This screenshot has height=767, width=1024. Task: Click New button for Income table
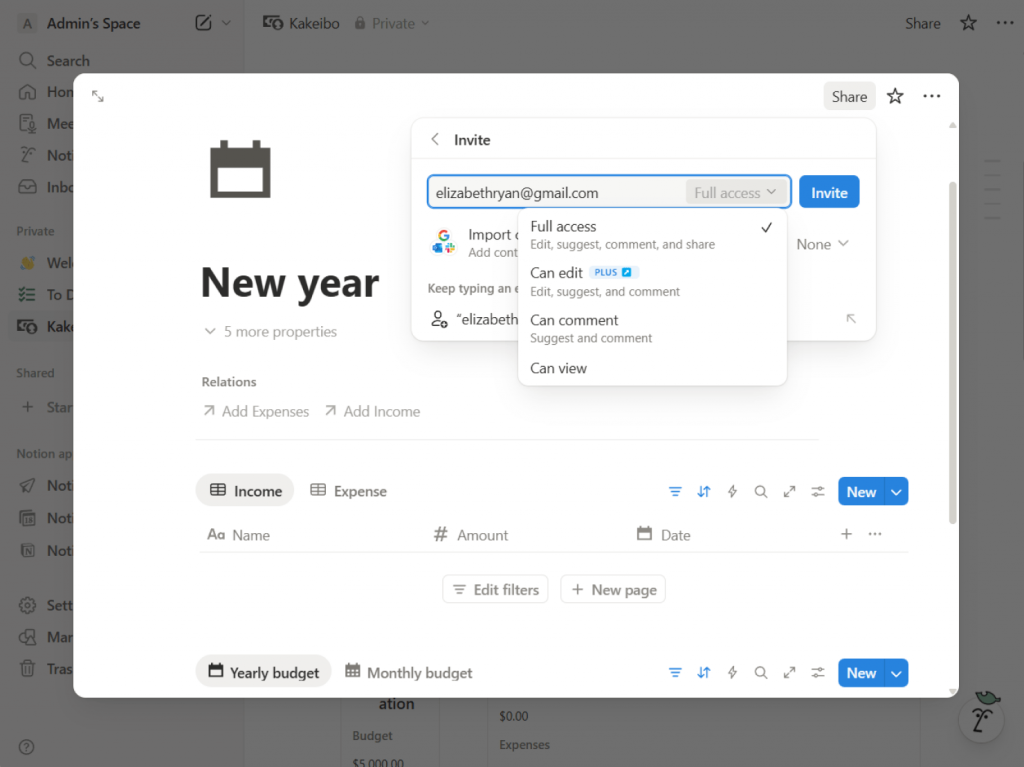pos(861,492)
